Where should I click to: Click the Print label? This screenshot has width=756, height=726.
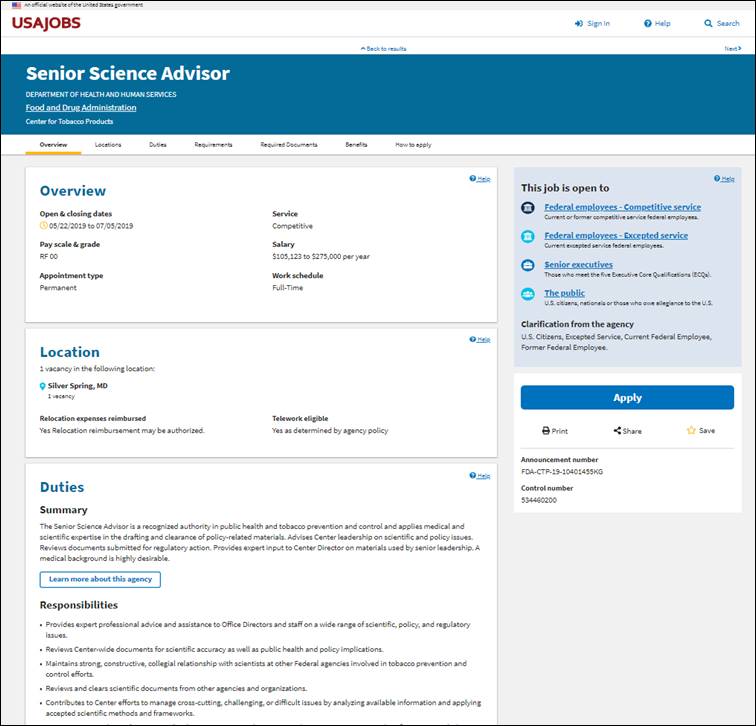point(560,431)
